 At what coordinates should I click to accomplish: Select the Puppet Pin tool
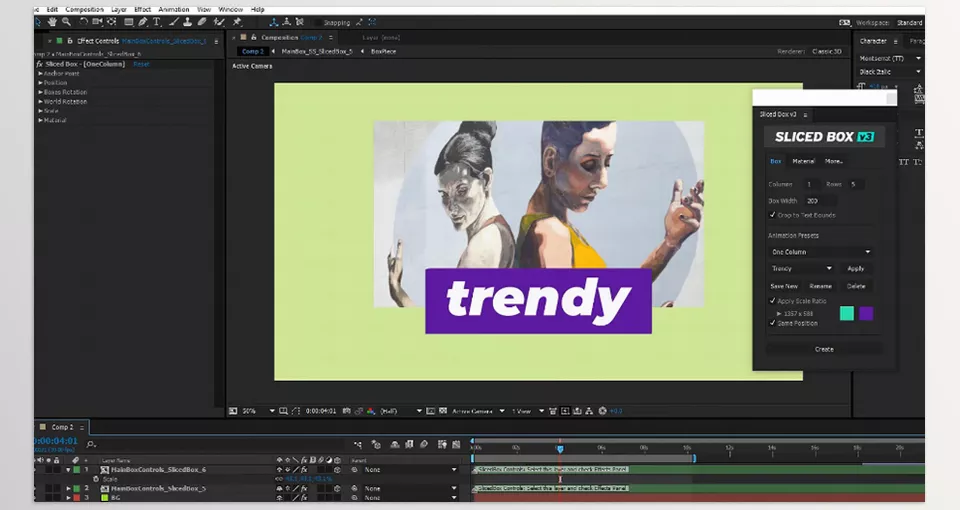click(237, 21)
